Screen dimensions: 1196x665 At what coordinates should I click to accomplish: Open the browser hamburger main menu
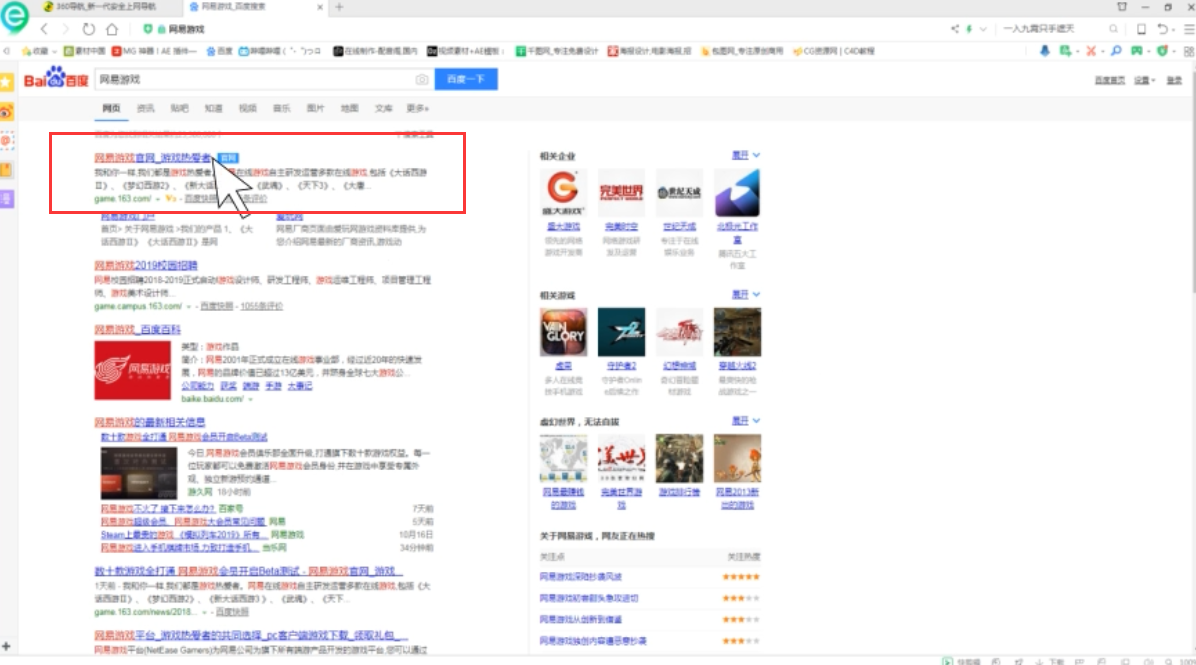coord(1188,29)
